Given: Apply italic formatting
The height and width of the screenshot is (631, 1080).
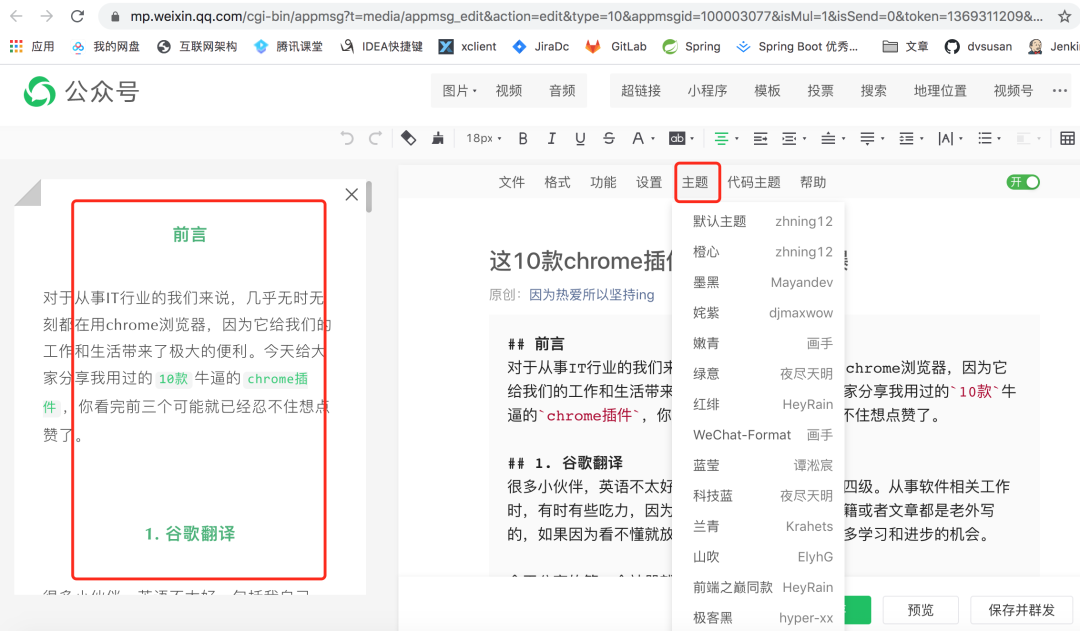Looking at the screenshot, I should tap(550, 138).
